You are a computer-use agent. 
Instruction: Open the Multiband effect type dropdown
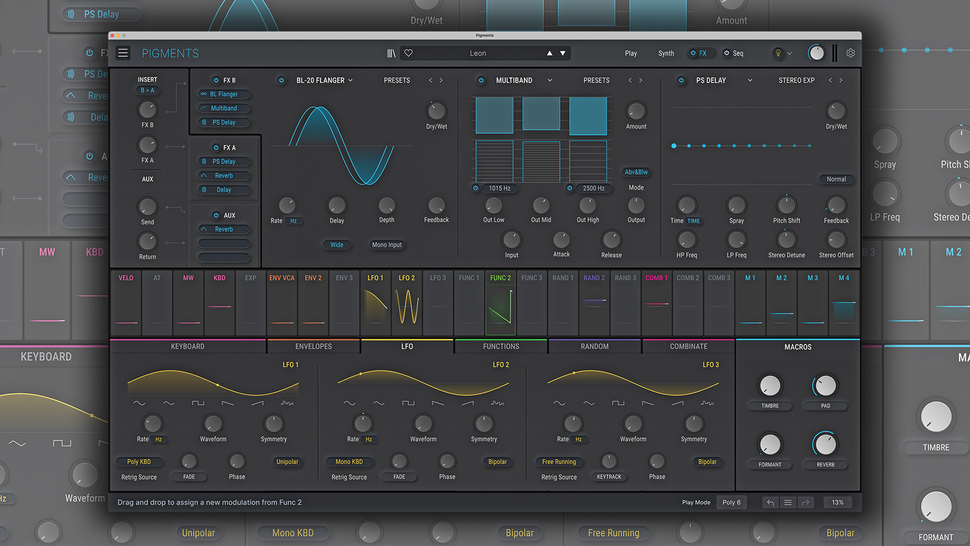point(523,80)
